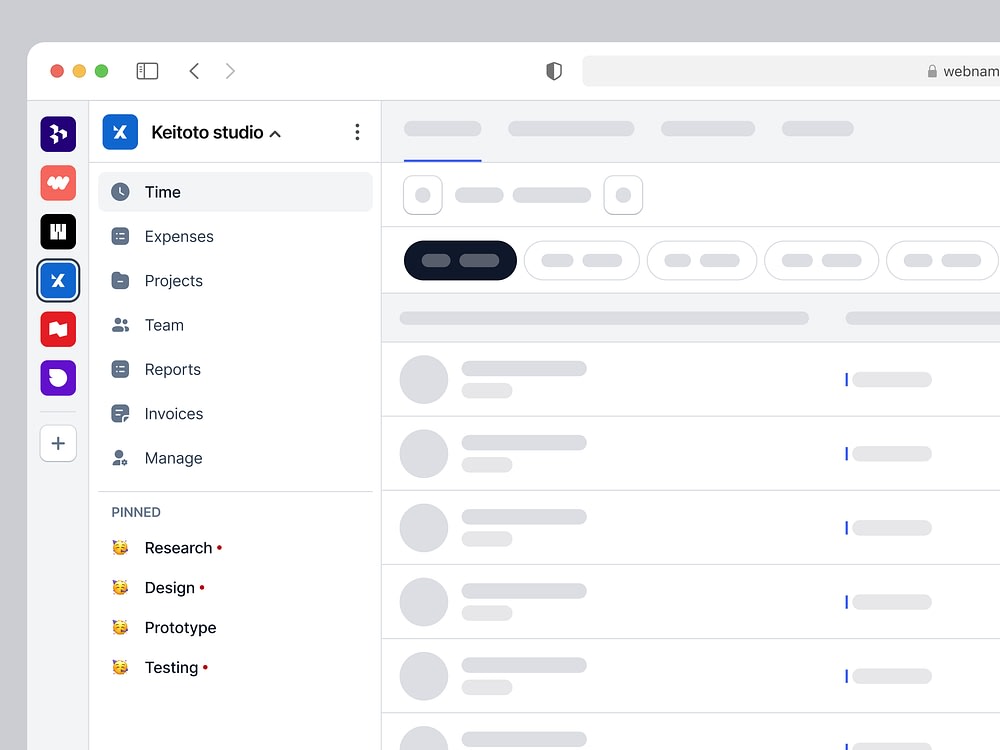Click the browser address bar
Screen dimensions: 1000x750
pos(791,71)
